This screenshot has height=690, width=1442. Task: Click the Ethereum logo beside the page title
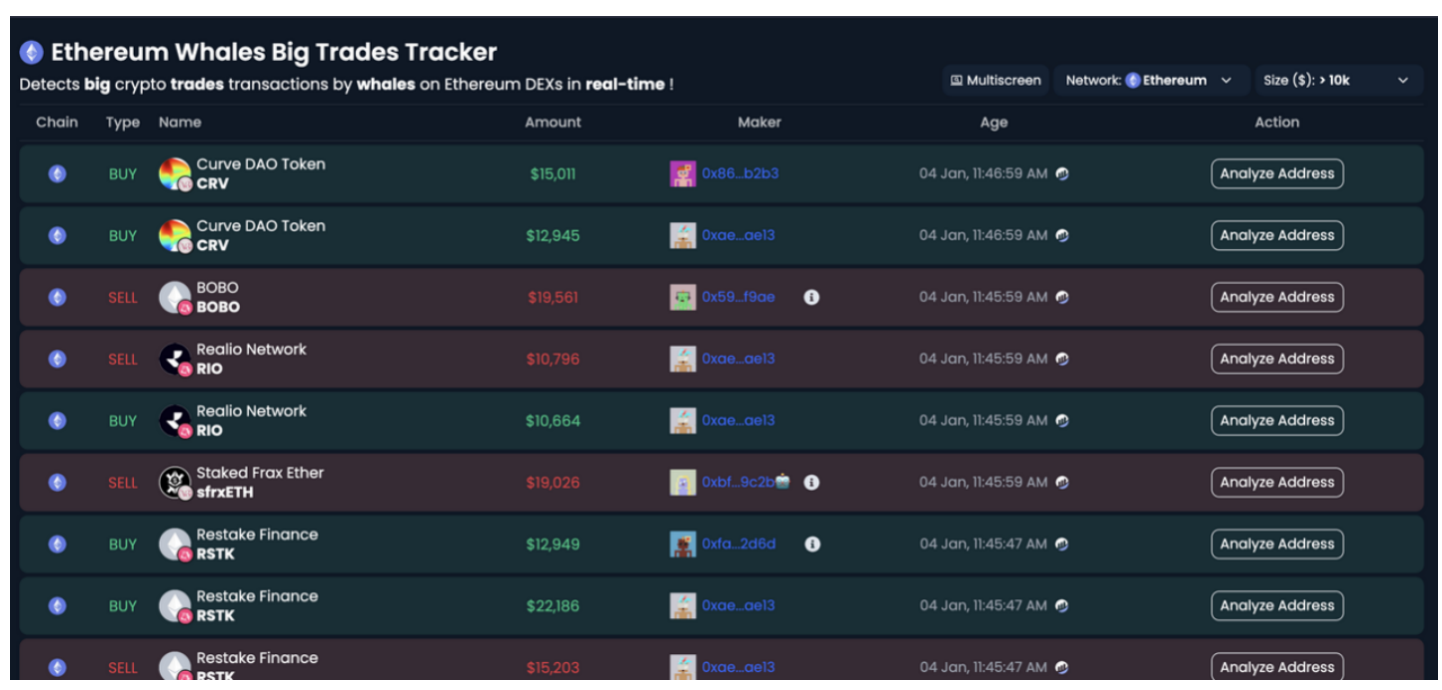click(32, 52)
